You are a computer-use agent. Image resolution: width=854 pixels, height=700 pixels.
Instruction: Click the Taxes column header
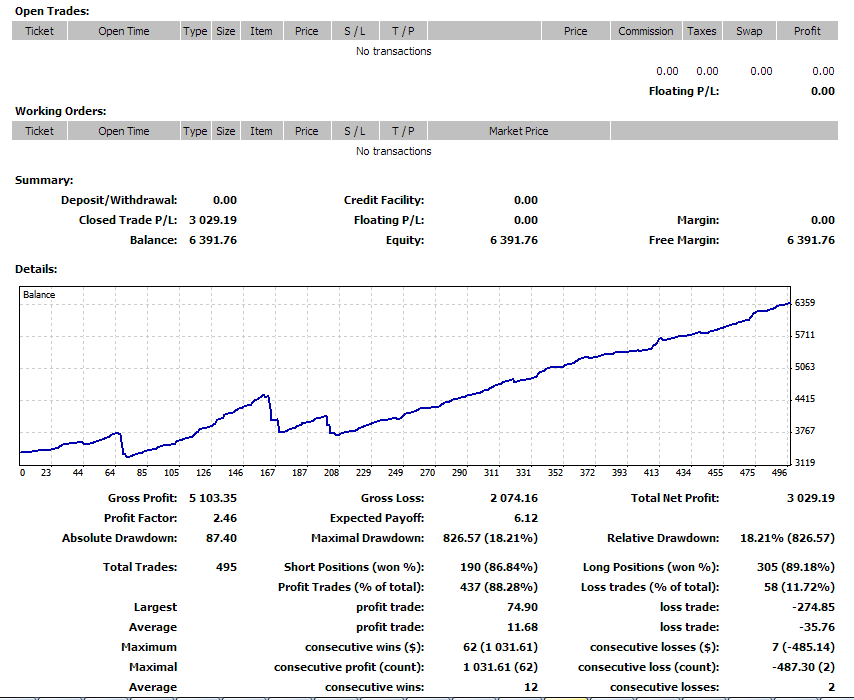[x=701, y=31]
